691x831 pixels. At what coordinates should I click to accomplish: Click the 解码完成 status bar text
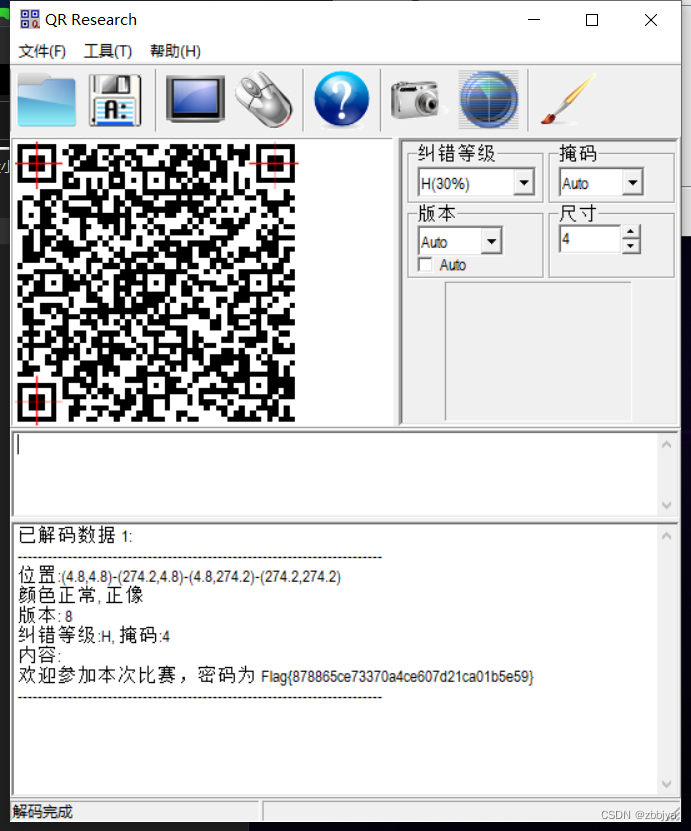click(43, 811)
